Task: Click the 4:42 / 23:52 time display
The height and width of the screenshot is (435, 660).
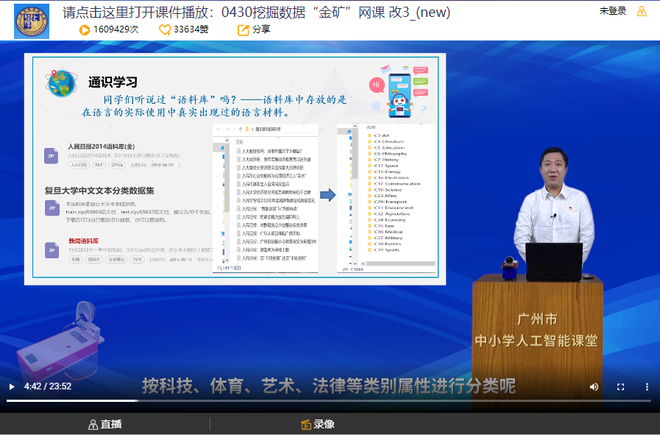Action: [x=48, y=386]
